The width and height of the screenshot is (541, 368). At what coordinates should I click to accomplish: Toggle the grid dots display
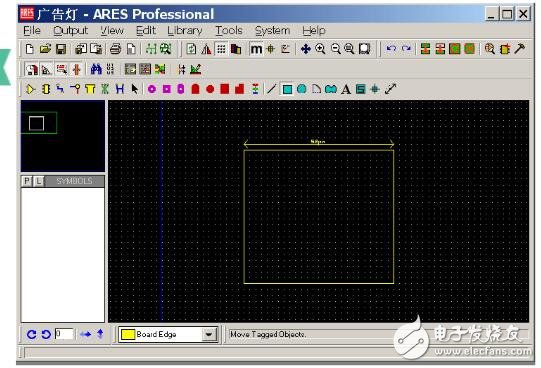click(221, 49)
